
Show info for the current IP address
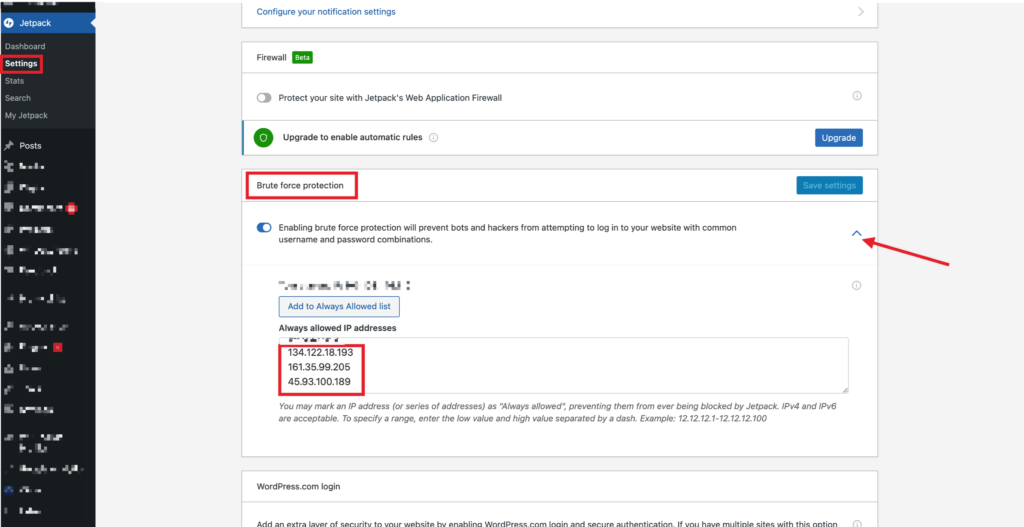click(x=857, y=285)
